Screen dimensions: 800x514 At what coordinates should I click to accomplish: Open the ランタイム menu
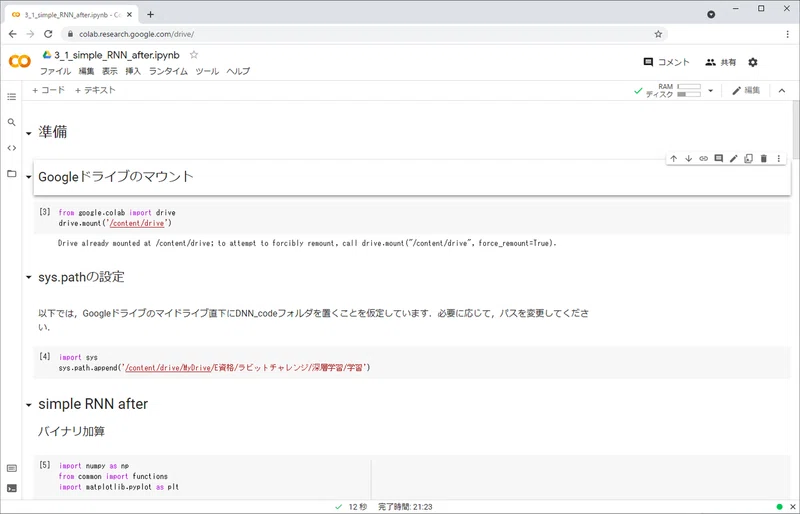(x=168, y=71)
